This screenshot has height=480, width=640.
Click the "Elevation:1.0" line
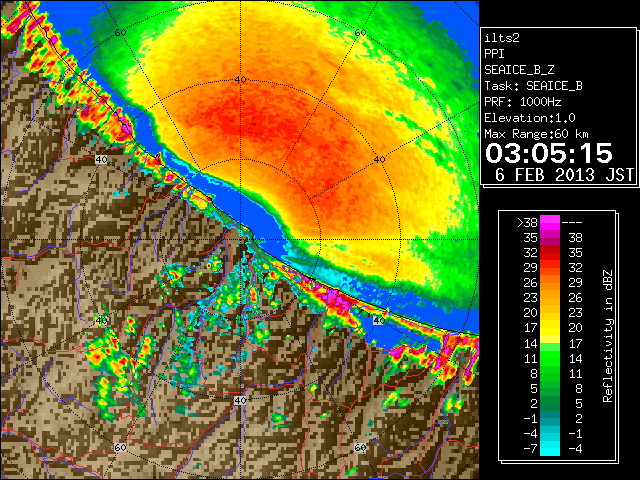[x=530, y=118]
